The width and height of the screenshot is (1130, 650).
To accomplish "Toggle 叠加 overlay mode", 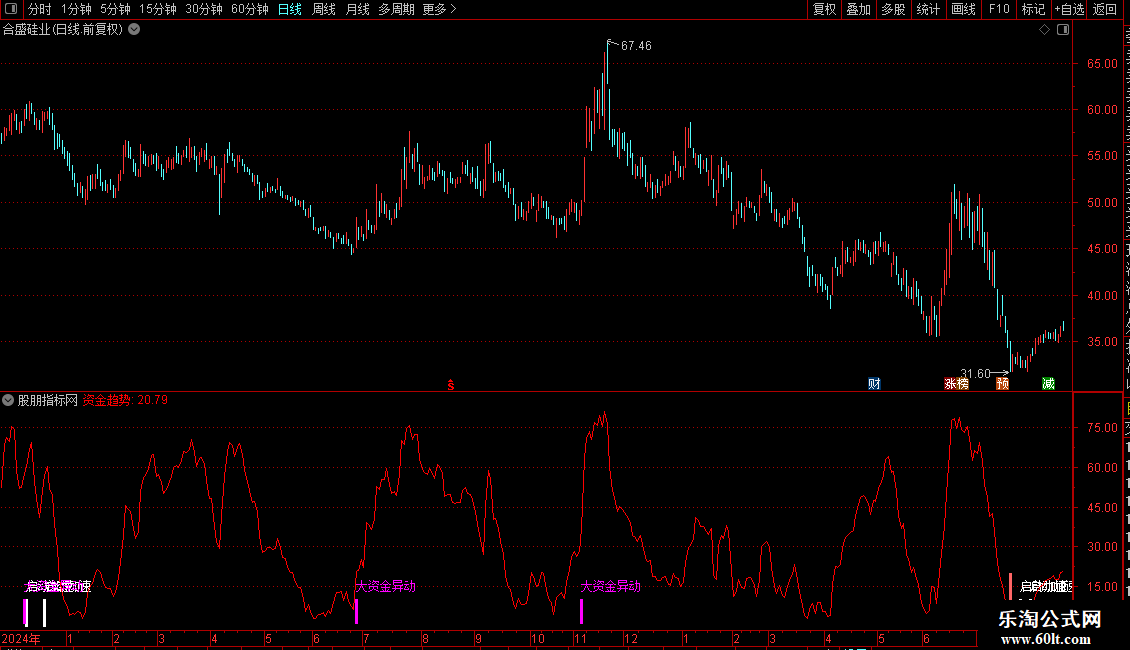I will 858,9.
